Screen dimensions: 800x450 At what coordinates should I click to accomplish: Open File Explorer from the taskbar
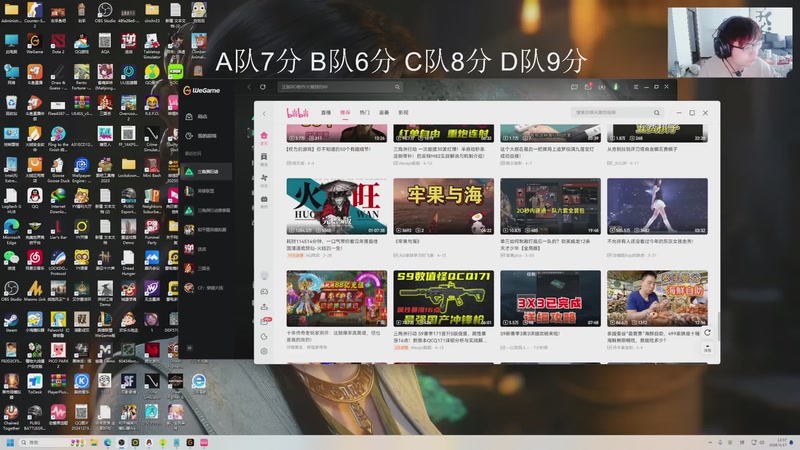pyautogui.click(x=94, y=442)
